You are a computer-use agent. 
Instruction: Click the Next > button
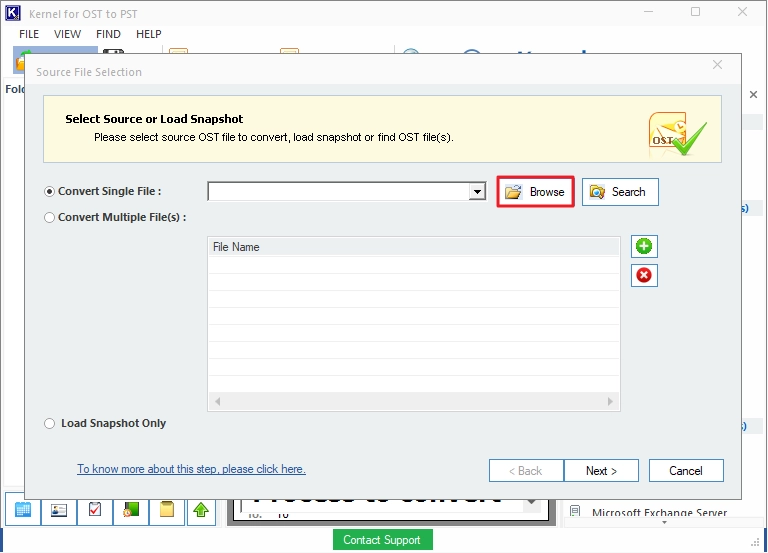coord(601,471)
